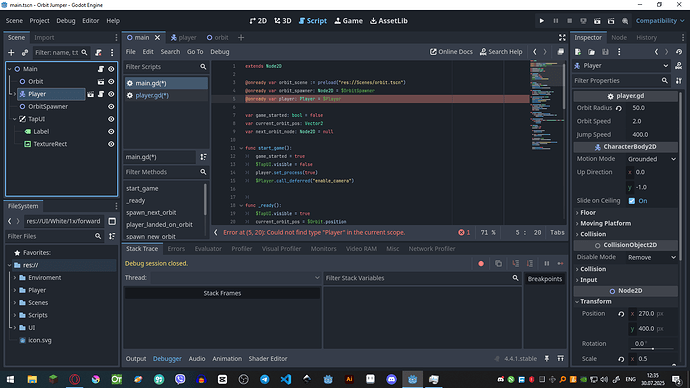Open Online Docs link

pyautogui.click(x=451, y=52)
